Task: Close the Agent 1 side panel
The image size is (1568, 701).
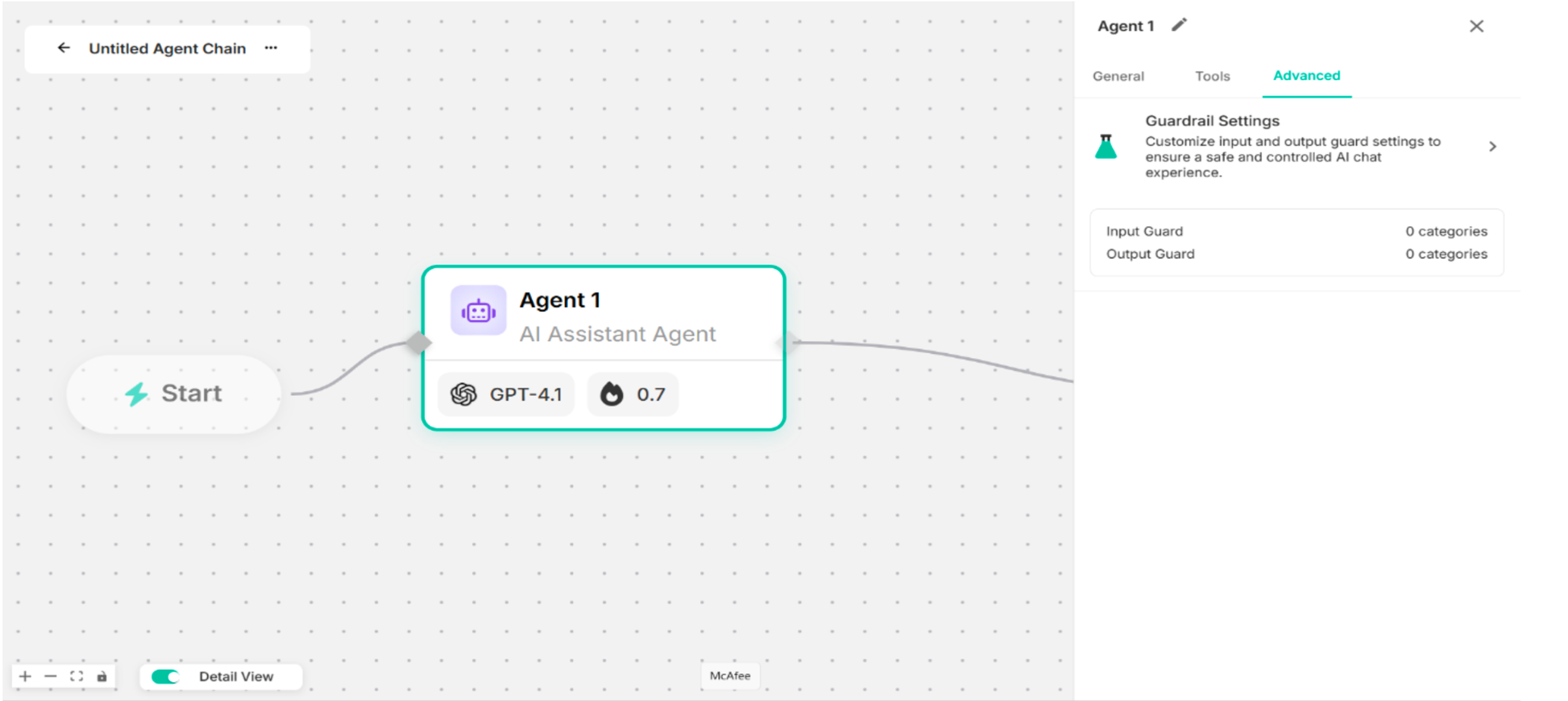Action: [x=1476, y=26]
